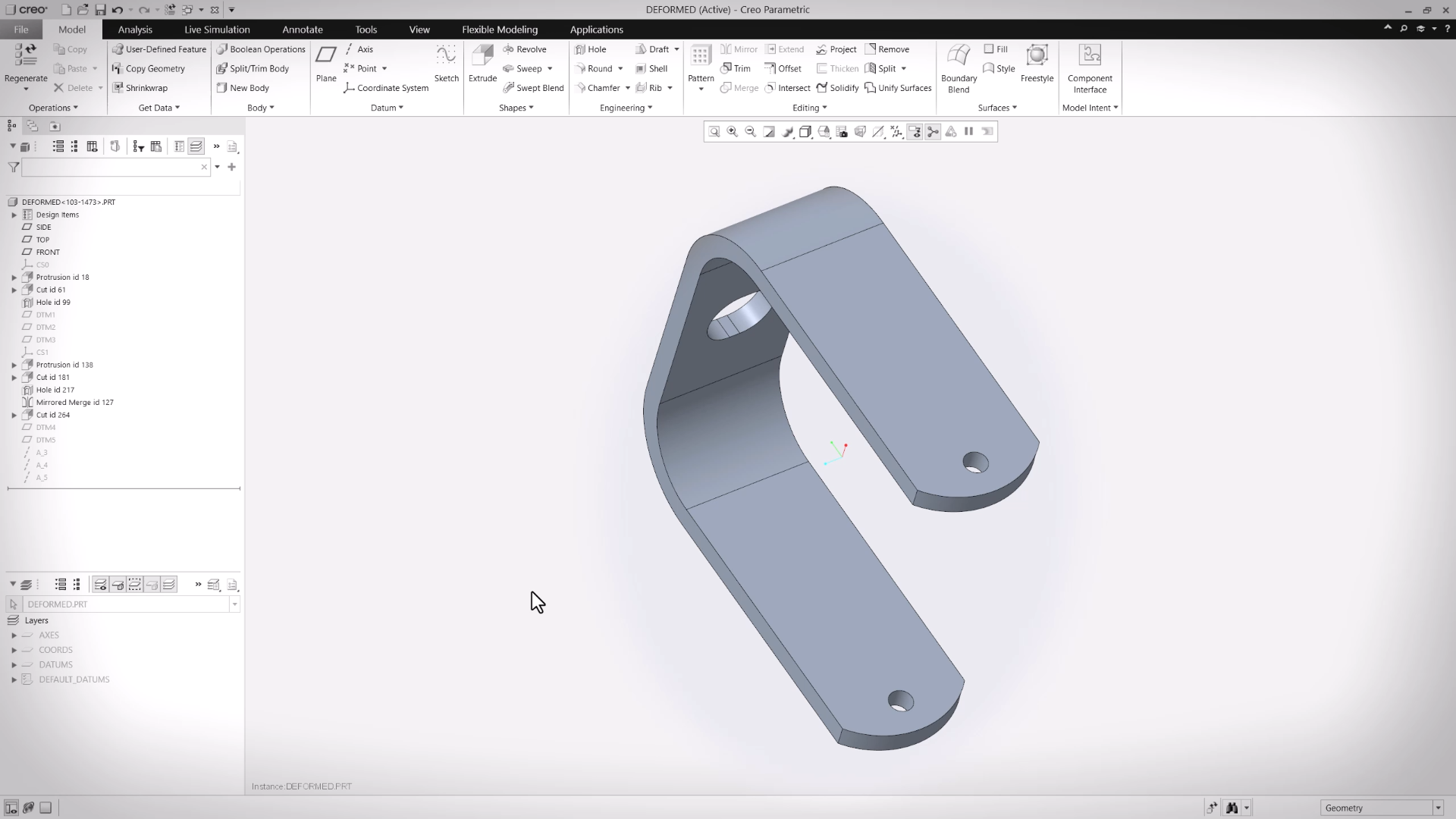
Task: Click the Save icon in quick access toolbar
Action: click(100, 10)
